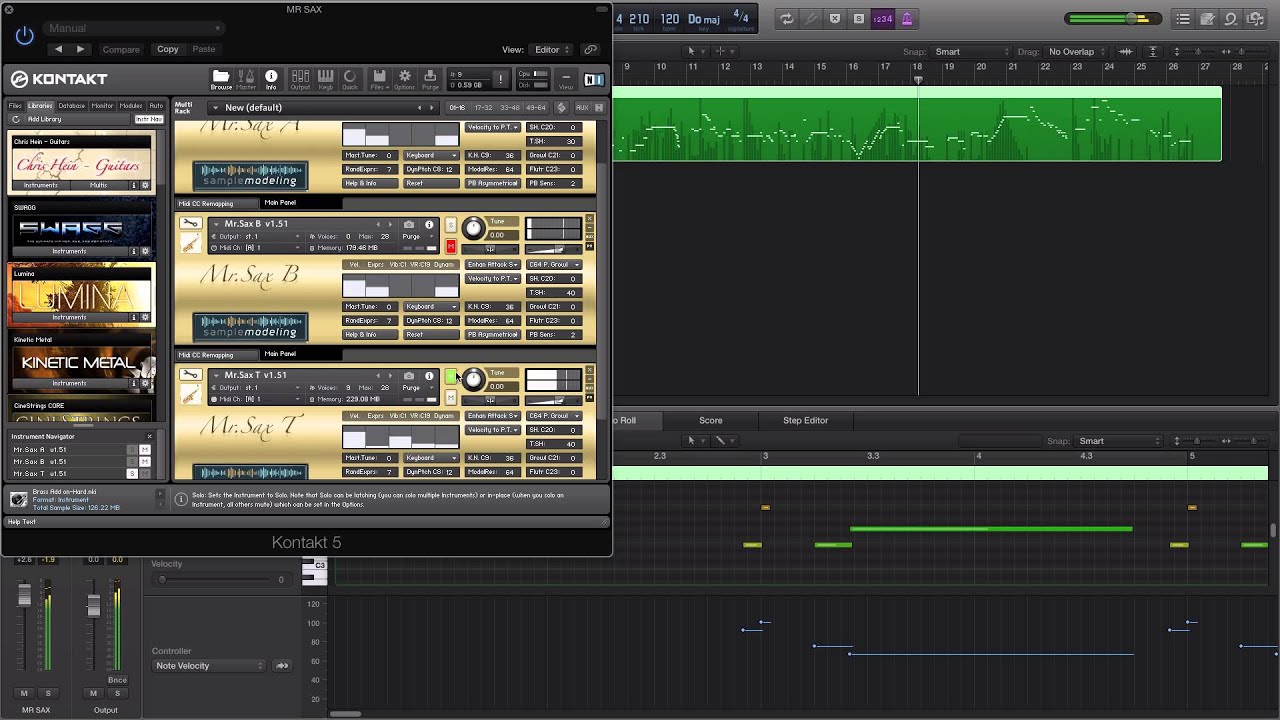
Task: Open Kontakt Files menu
Action: pos(379,79)
